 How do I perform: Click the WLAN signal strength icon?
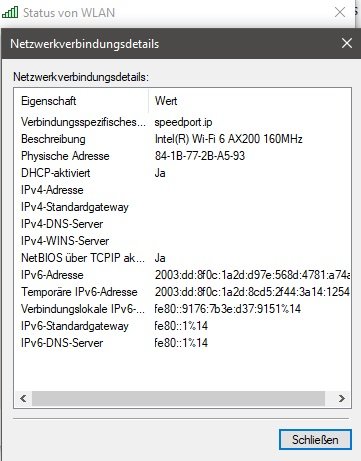pos(10,12)
